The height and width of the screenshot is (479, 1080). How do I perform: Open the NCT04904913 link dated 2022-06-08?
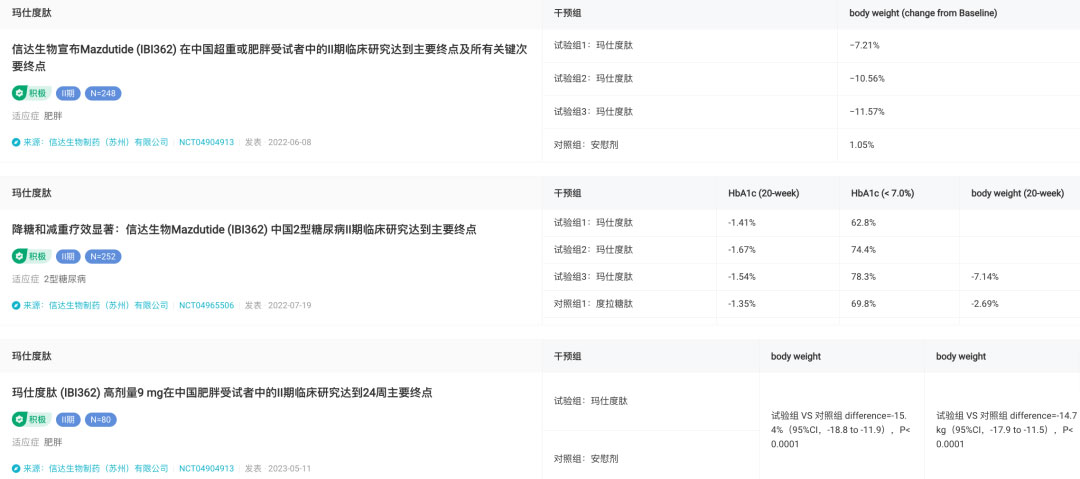pyautogui.click(x=206, y=142)
